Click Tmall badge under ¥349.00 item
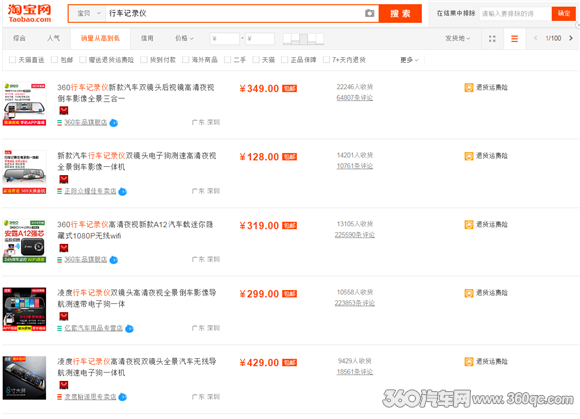The width and height of the screenshot is (580, 419). [x=64, y=110]
